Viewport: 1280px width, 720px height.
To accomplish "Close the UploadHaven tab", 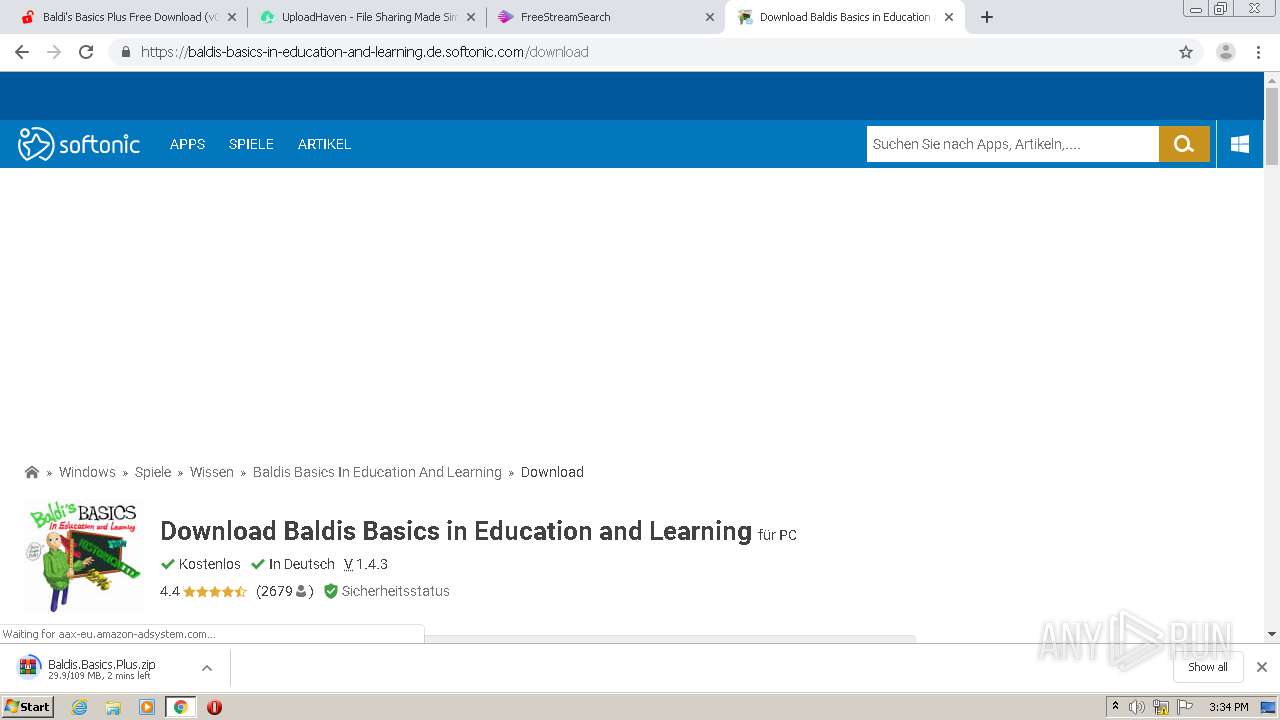I will (471, 17).
